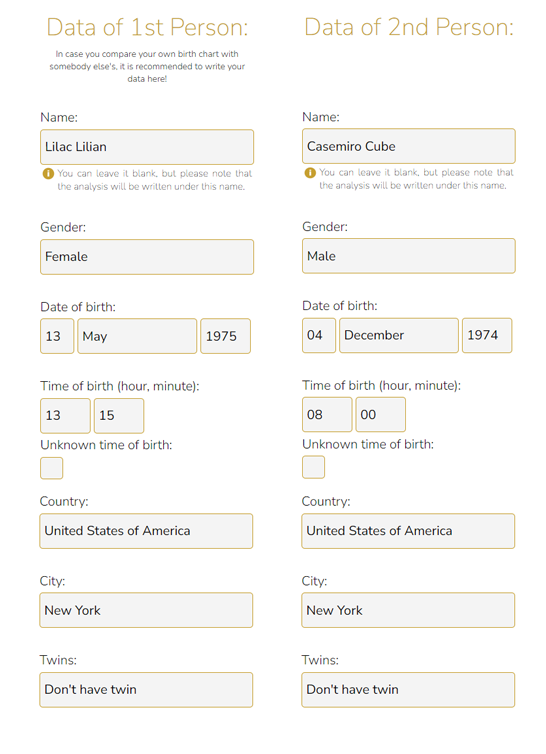Check first person's unknown time of birth box
This screenshot has width=546, height=754.
[51, 468]
